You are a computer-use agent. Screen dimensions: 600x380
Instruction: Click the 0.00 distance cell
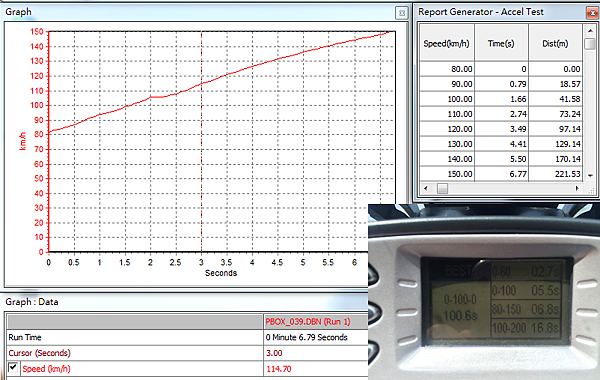(556, 69)
